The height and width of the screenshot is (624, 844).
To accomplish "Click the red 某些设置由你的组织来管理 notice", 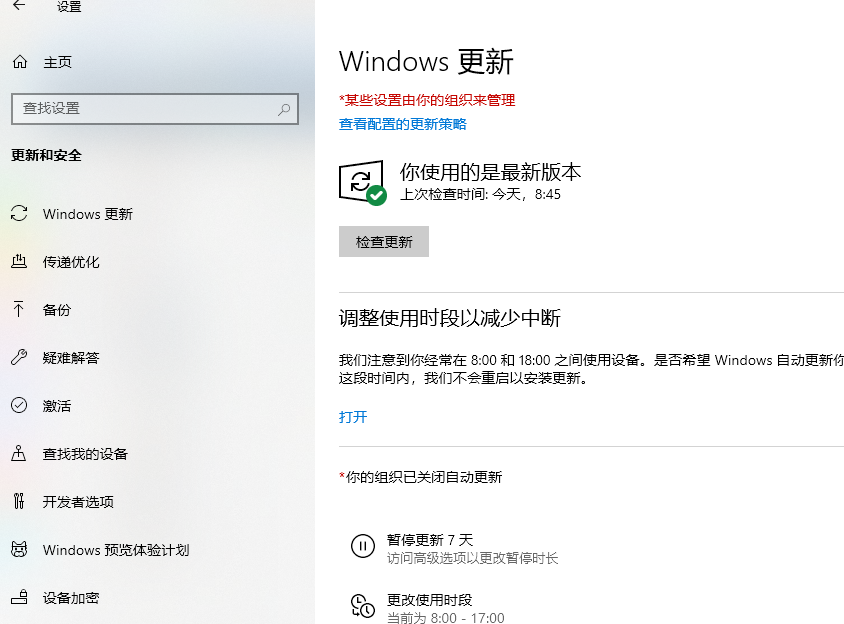I will 427,100.
